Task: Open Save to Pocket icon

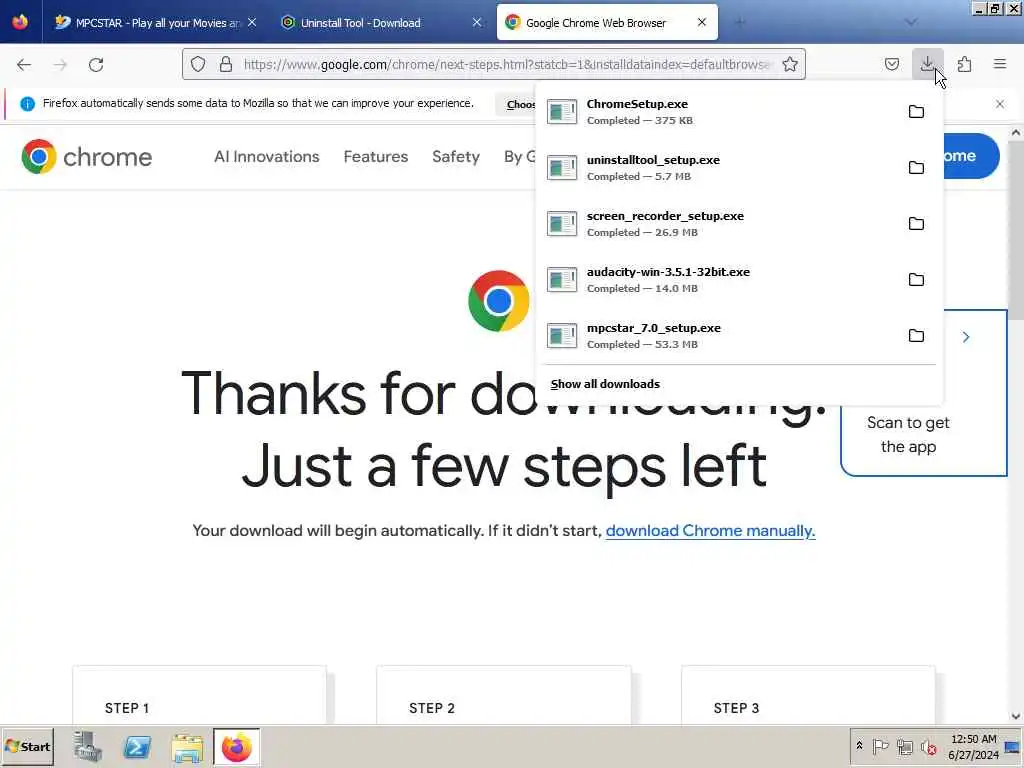Action: (891, 64)
